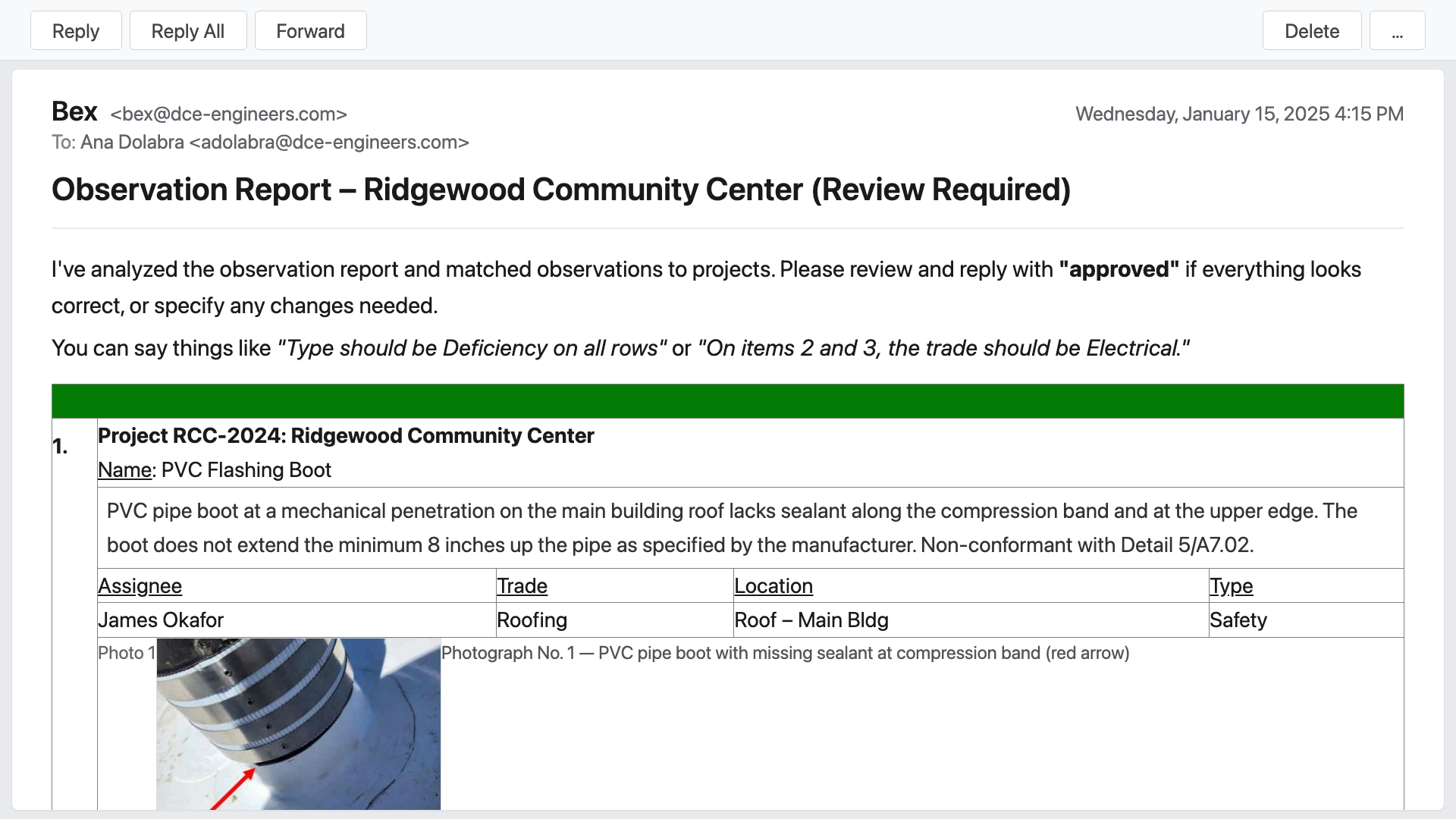The width and height of the screenshot is (1456, 819).
Task: Click the Location column header
Action: 773,585
